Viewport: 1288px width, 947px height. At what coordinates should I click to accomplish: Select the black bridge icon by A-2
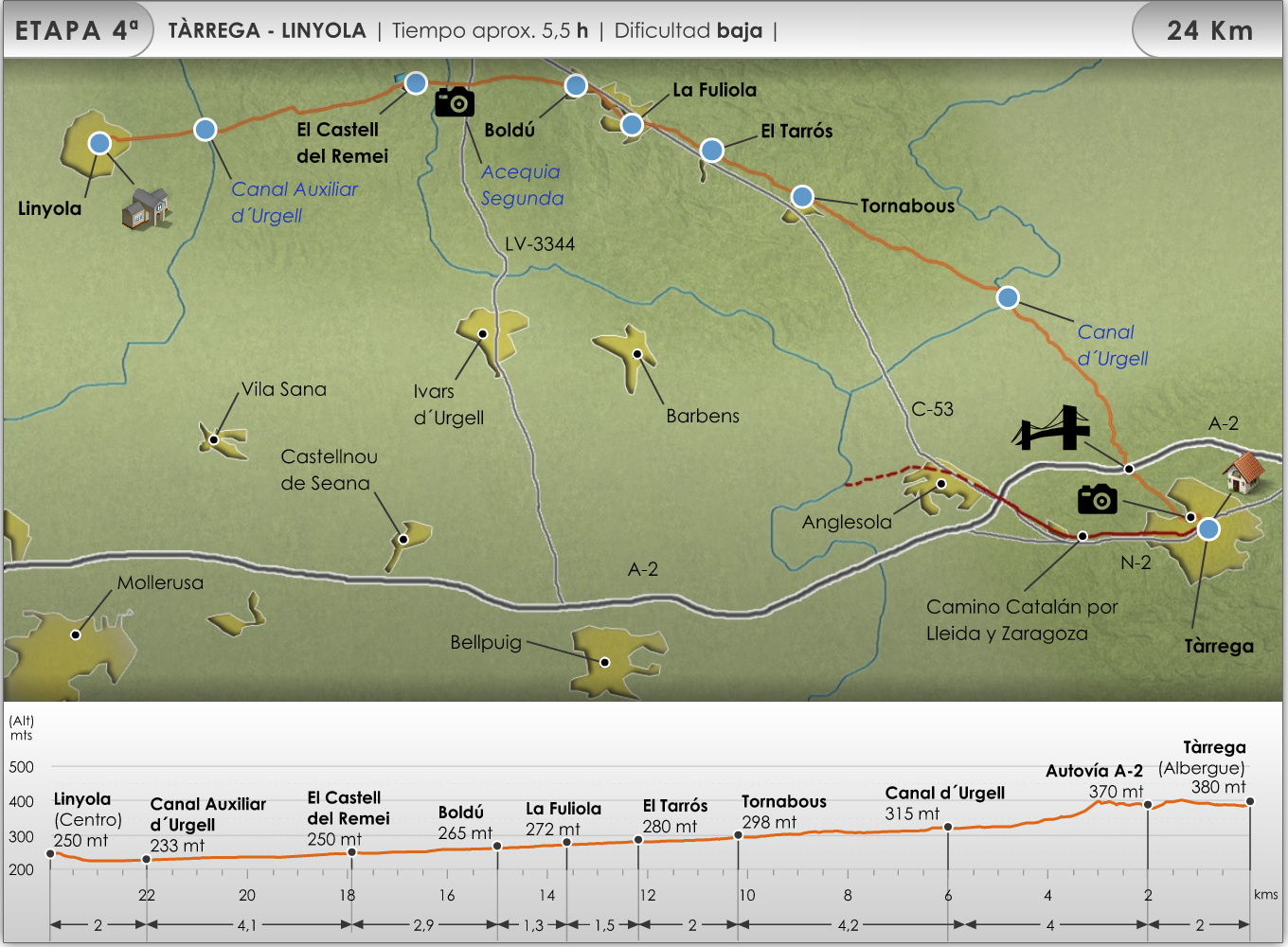click(1051, 428)
